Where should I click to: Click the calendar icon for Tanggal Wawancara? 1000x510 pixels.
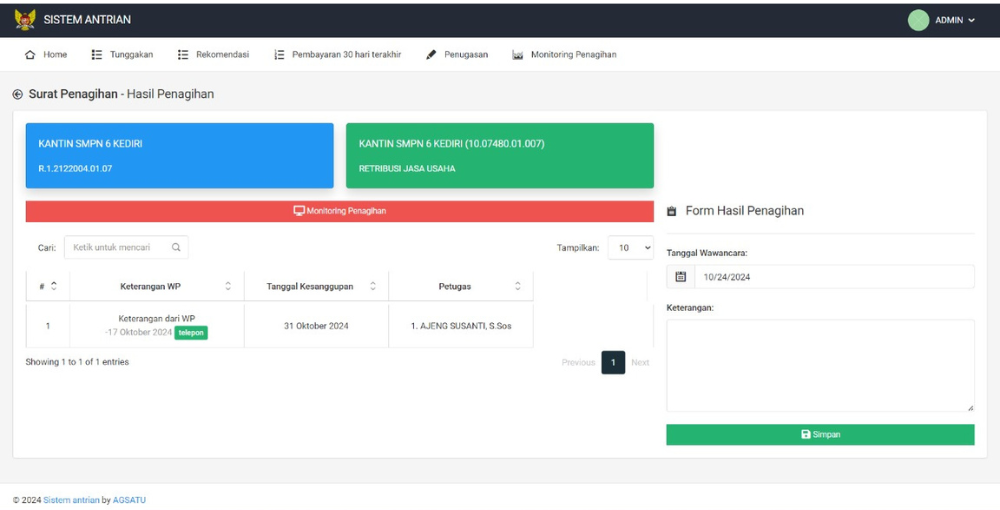click(680, 277)
